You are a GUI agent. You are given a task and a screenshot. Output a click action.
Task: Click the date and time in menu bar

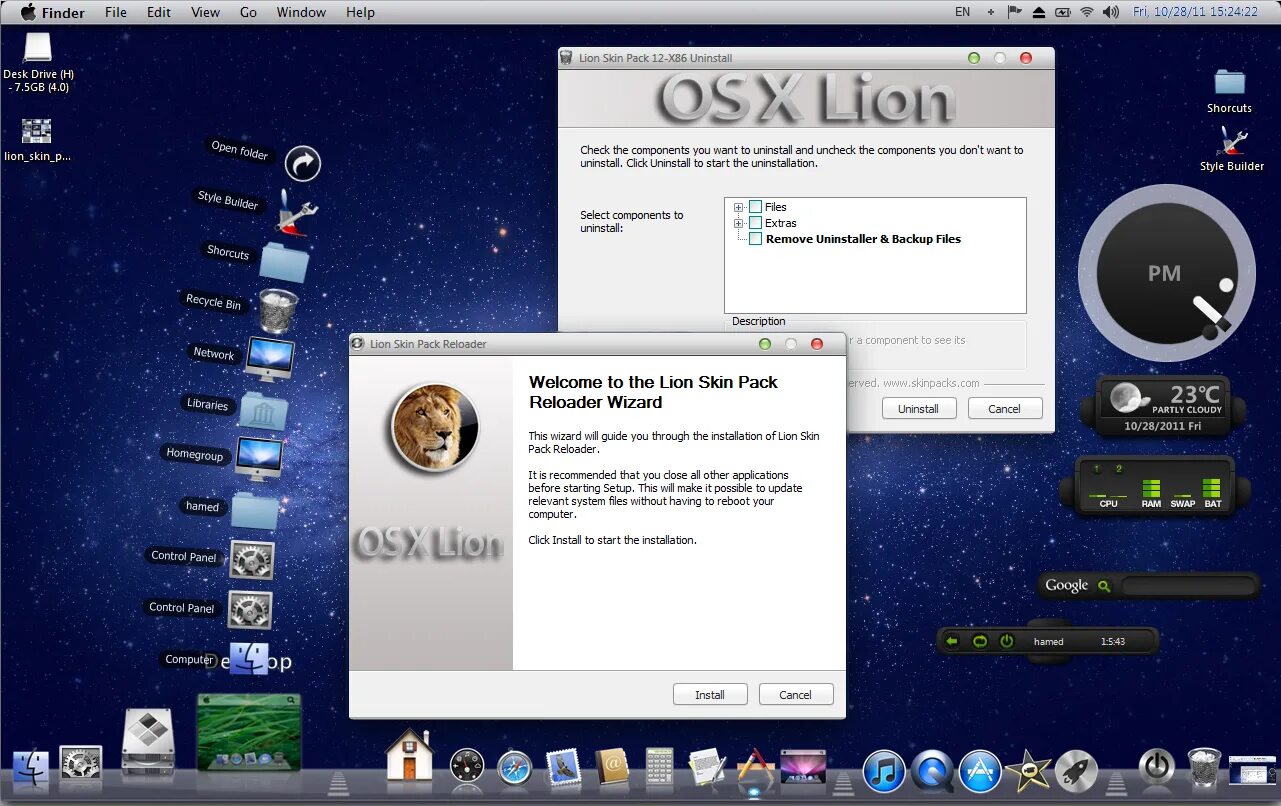1195,12
